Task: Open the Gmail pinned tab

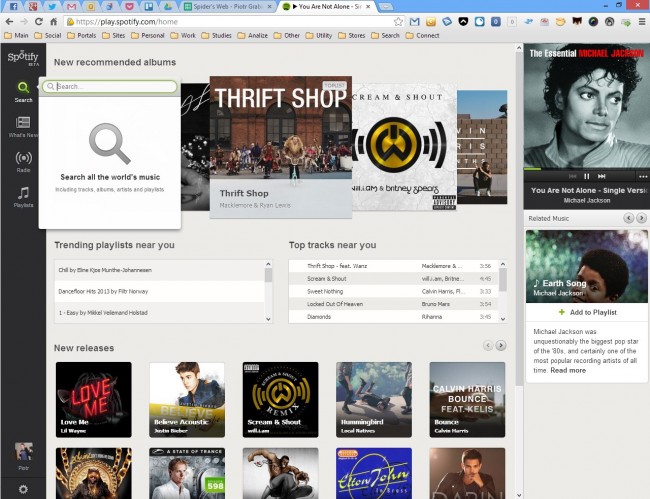Action: point(72,6)
